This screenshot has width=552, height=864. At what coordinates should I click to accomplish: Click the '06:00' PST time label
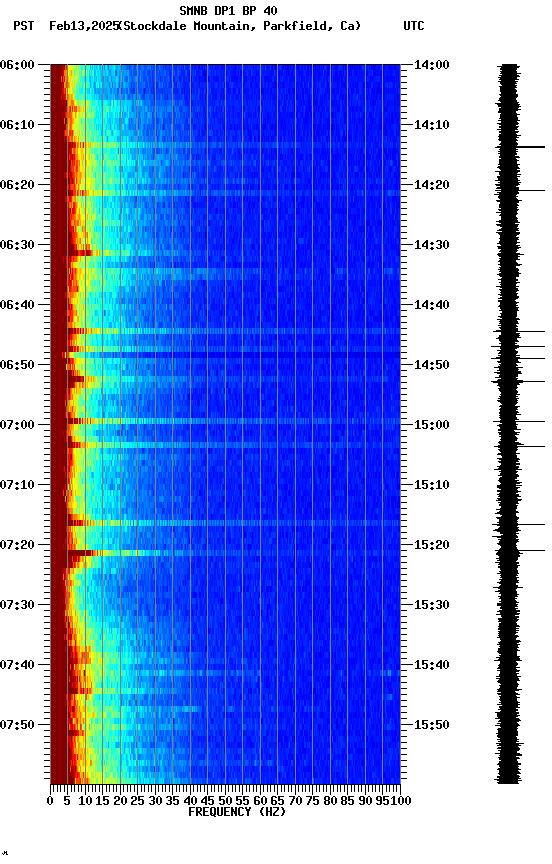pyautogui.click(x=17, y=65)
